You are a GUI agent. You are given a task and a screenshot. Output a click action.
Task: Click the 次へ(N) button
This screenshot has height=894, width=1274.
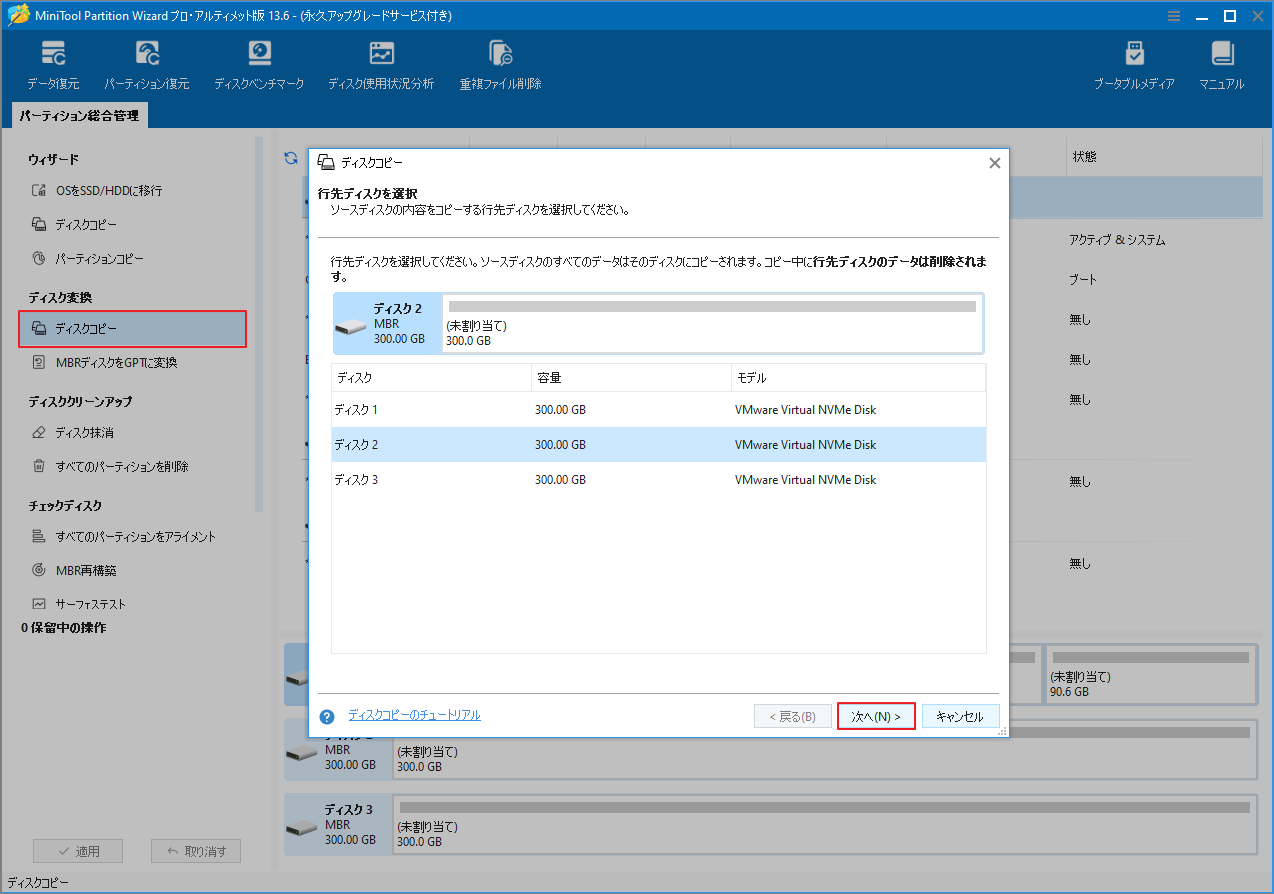coord(875,715)
